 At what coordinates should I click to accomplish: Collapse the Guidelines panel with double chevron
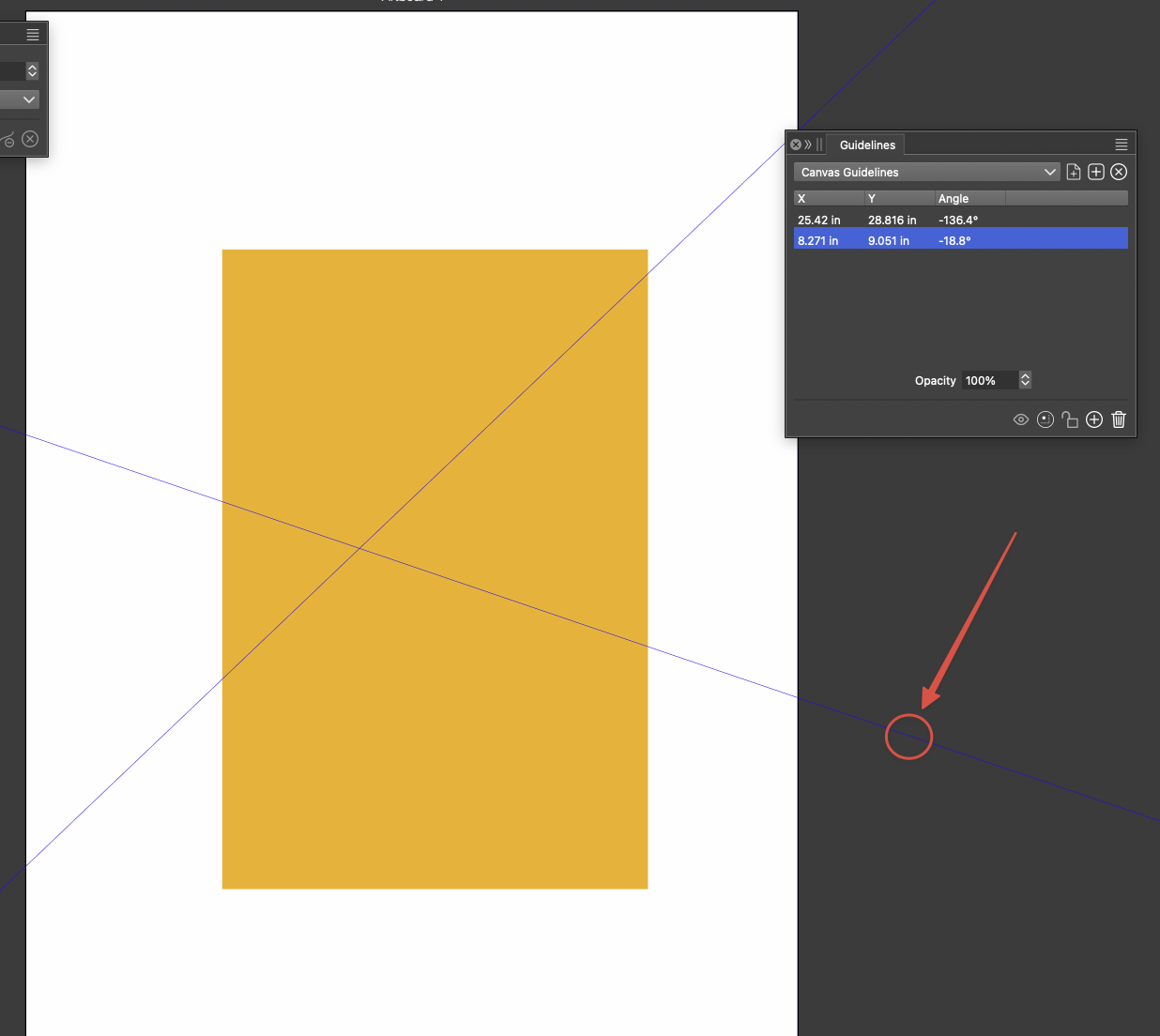pos(808,145)
